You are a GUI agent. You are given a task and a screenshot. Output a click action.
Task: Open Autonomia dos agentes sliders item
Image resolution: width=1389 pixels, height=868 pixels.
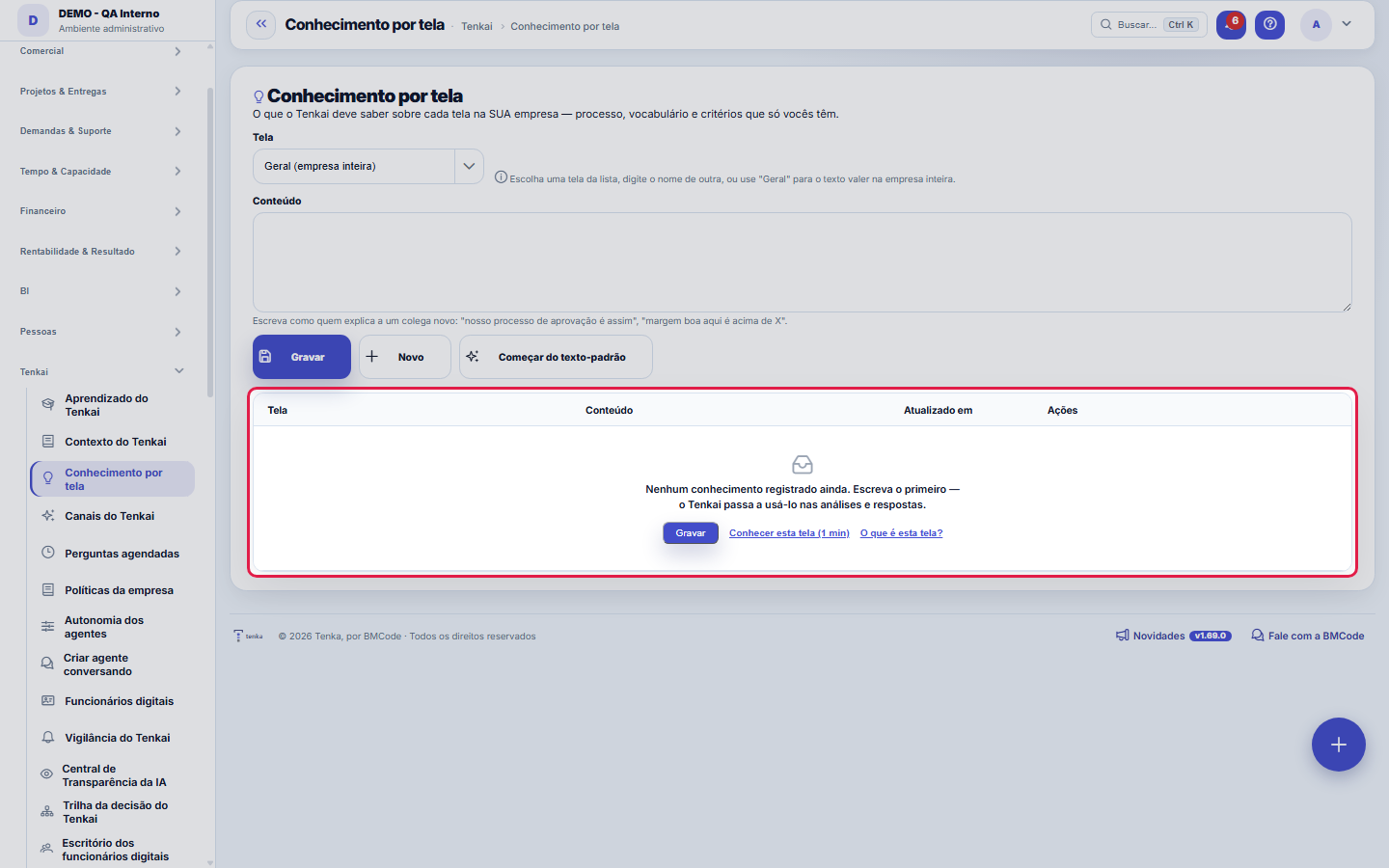(x=112, y=627)
